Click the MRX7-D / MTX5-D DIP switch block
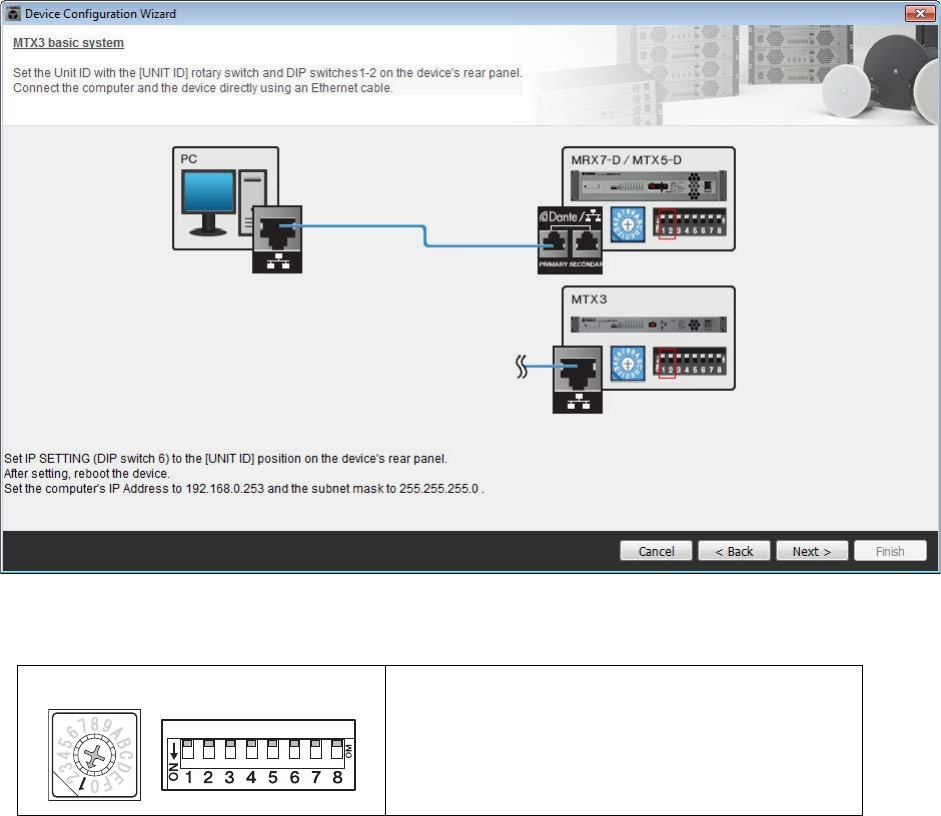This screenshot has width=941, height=816. coord(690,223)
